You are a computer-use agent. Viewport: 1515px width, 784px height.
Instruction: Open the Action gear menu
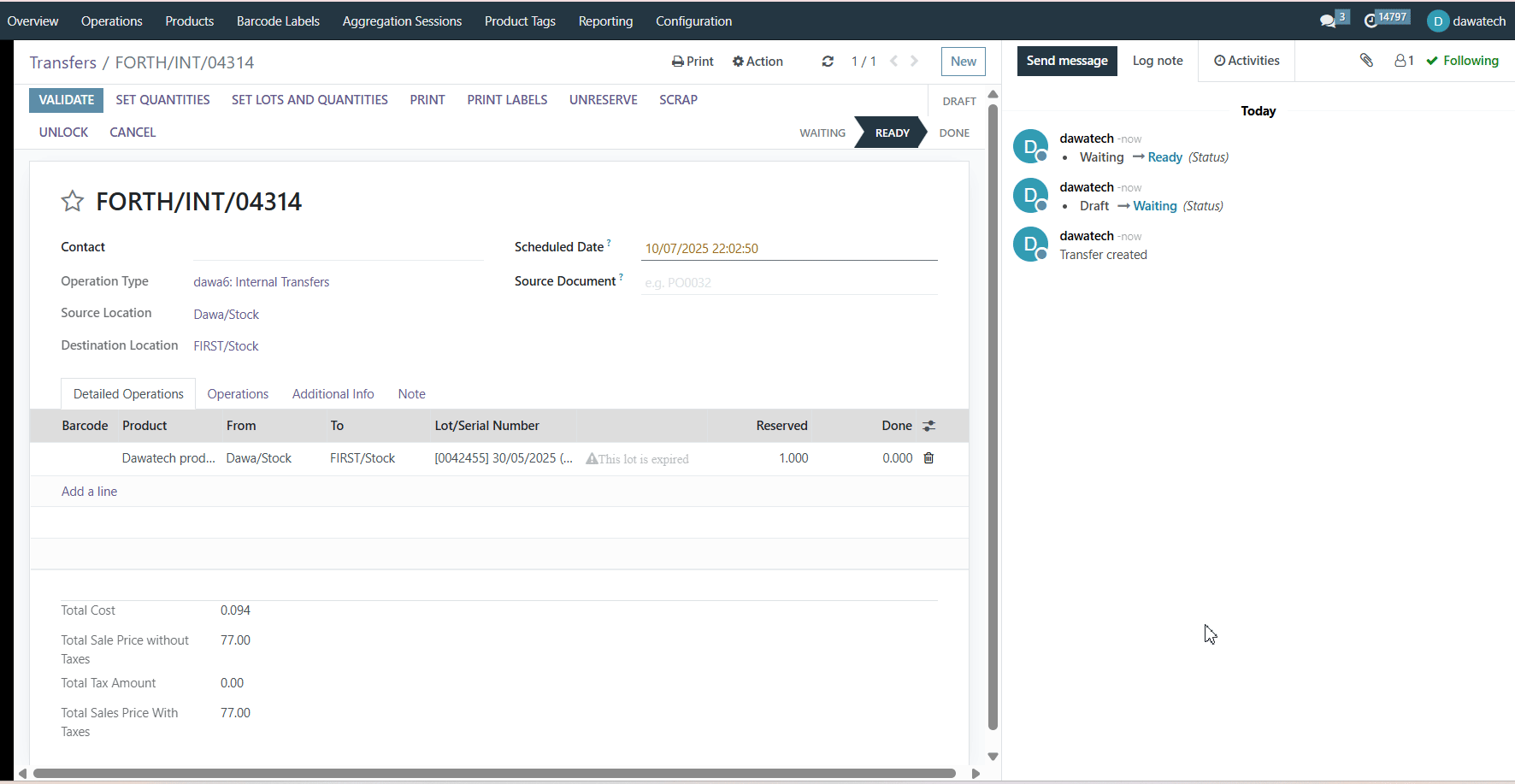[x=757, y=62]
